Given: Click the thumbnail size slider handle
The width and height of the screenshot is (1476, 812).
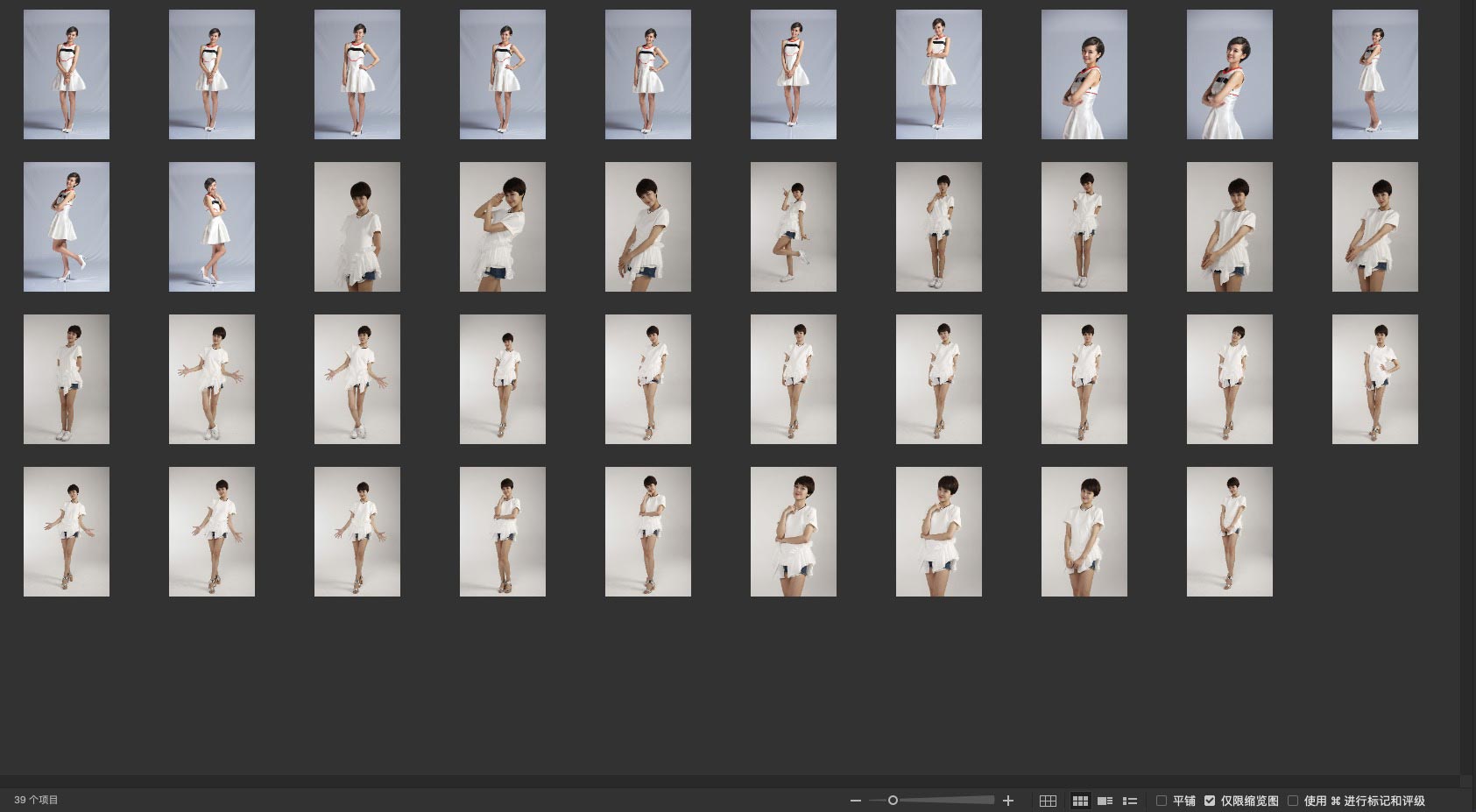Looking at the screenshot, I should point(893,800).
